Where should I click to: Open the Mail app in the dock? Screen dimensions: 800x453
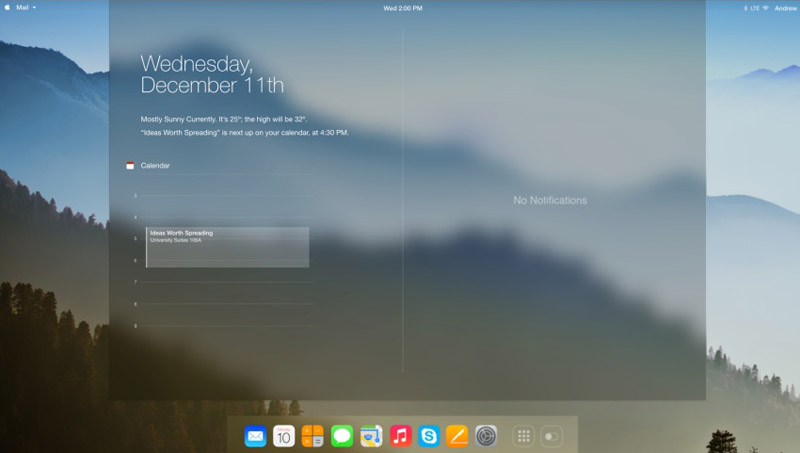[x=255, y=436]
